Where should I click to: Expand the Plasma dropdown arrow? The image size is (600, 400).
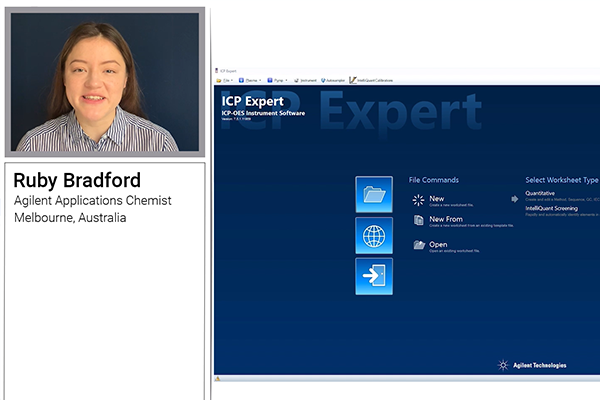(260, 80)
